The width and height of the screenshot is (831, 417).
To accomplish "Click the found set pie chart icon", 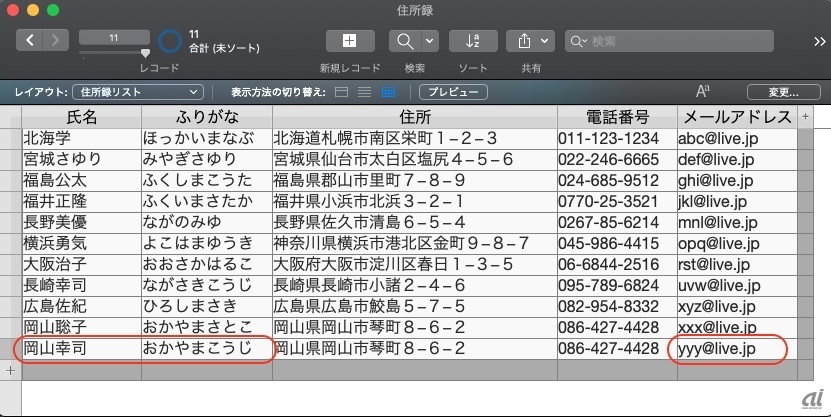I will pyautogui.click(x=171, y=41).
